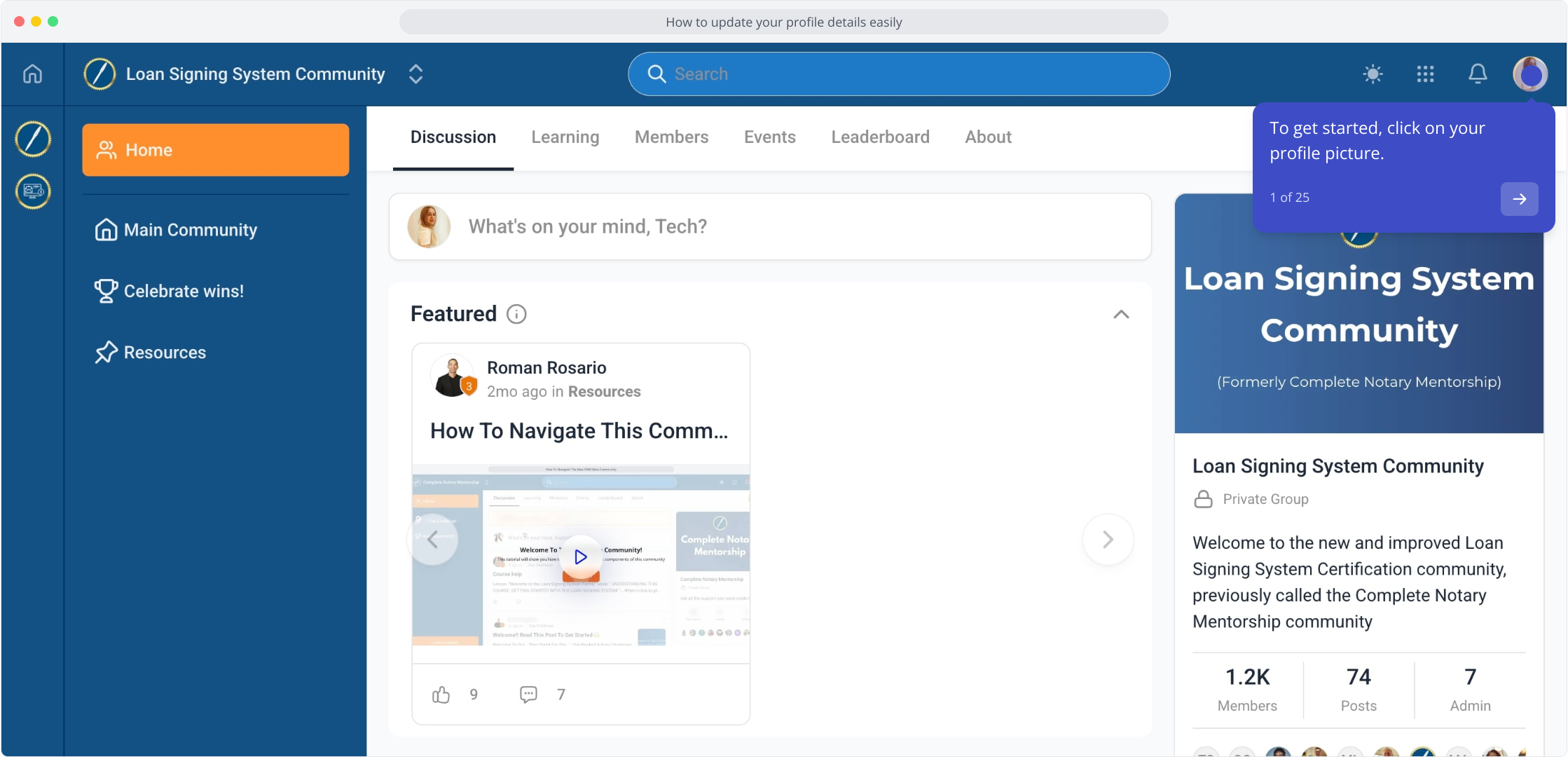Open the apps grid icon
Image resolution: width=1568 pixels, height=757 pixels.
pos(1425,74)
